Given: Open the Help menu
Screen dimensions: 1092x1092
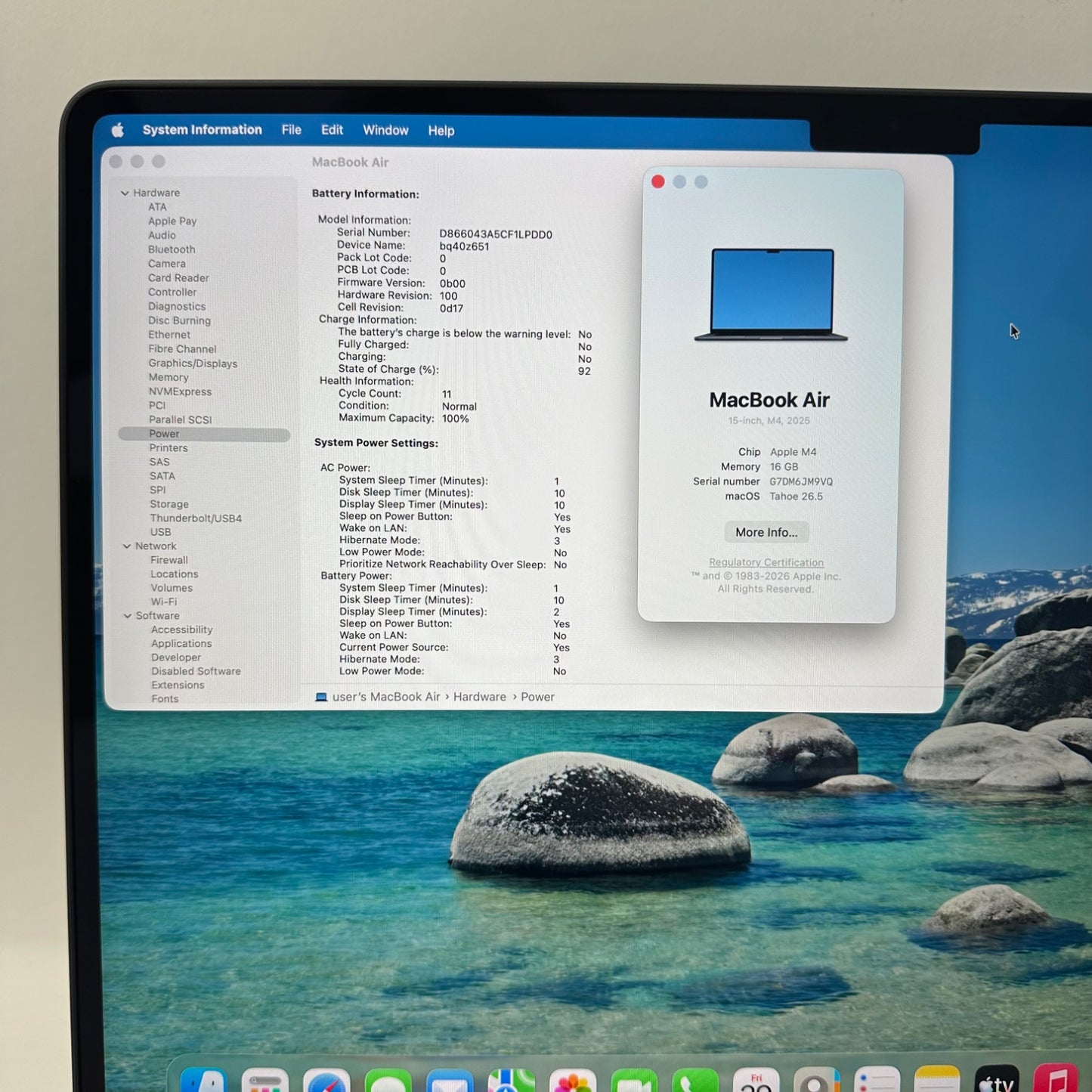Looking at the screenshot, I should click(x=441, y=131).
